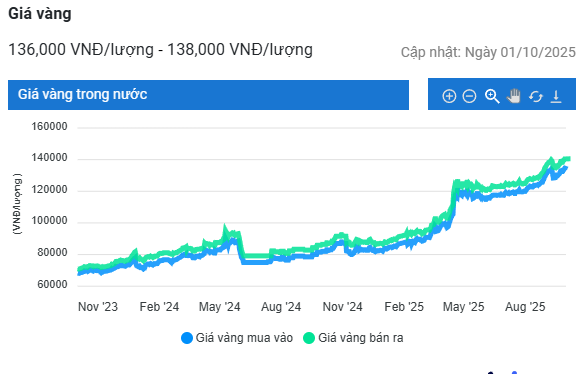This screenshot has height=374, width=583.
Task: Select the magnifier selection zoom tool
Action: click(492, 96)
